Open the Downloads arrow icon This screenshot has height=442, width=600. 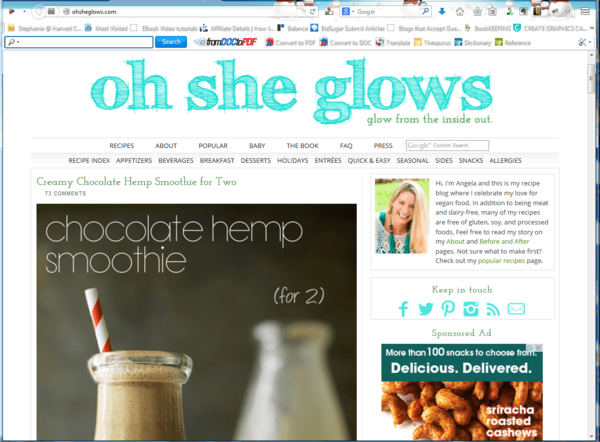[442, 11]
